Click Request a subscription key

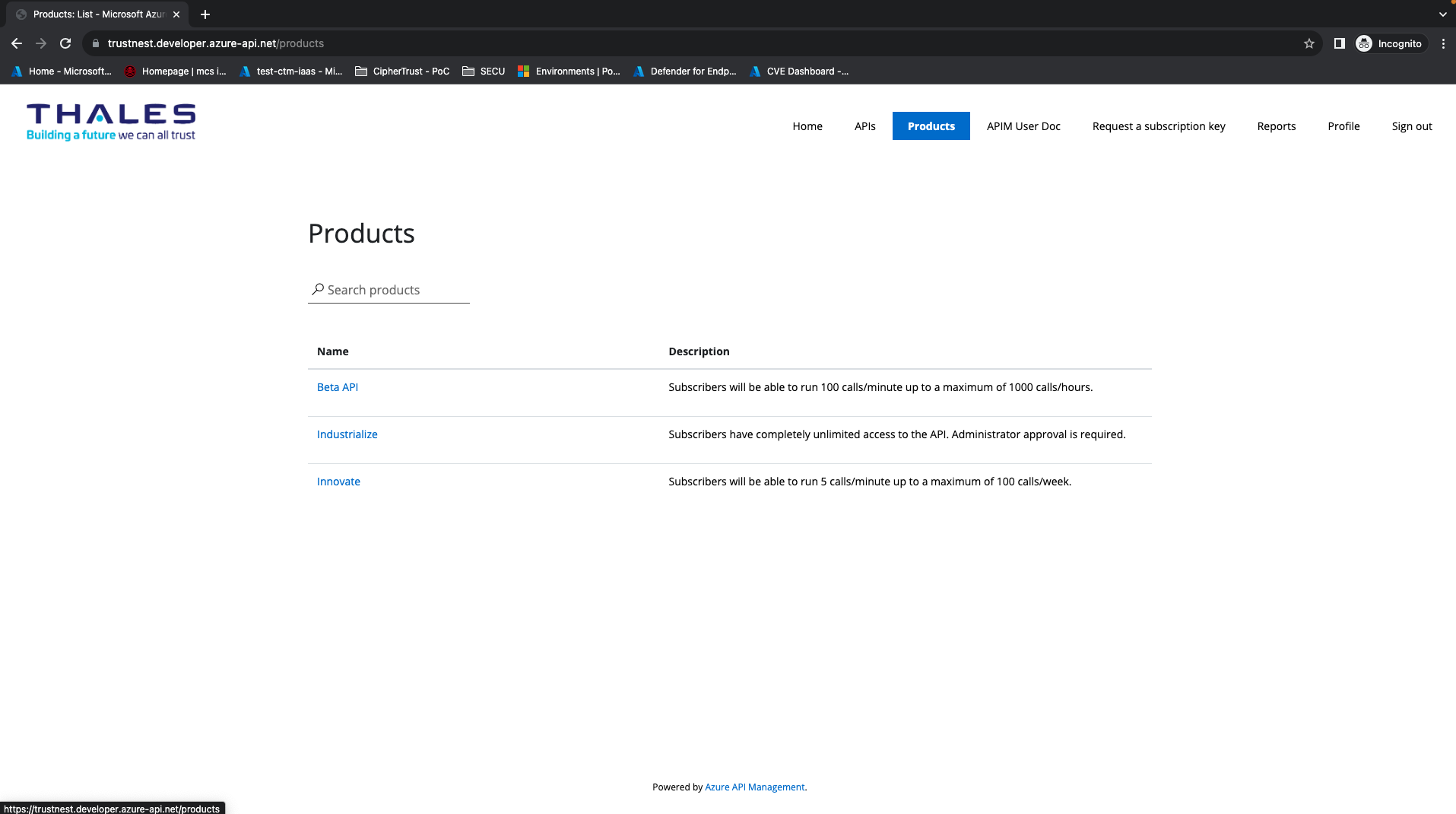tap(1159, 126)
